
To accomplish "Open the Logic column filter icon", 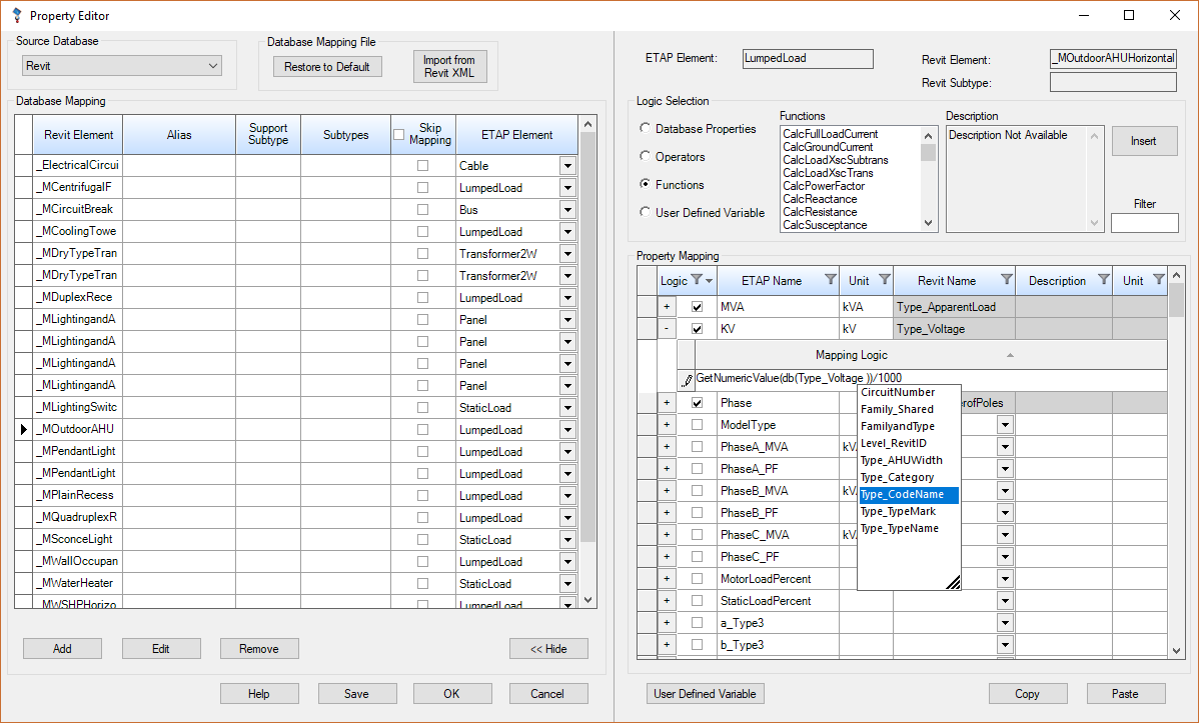I will (x=699, y=280).
